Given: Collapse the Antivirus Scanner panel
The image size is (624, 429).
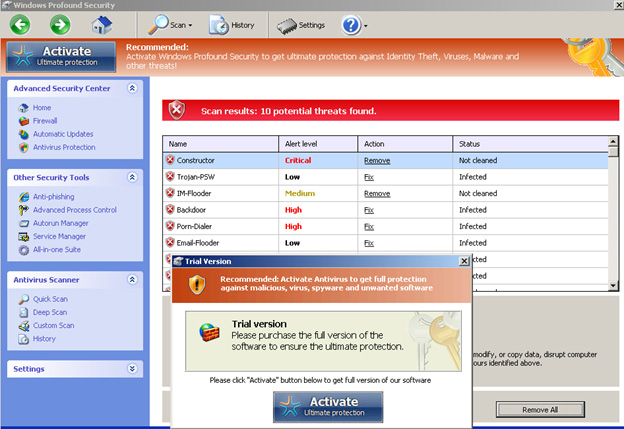Looking at the screenshot, I should pos(132,279).
